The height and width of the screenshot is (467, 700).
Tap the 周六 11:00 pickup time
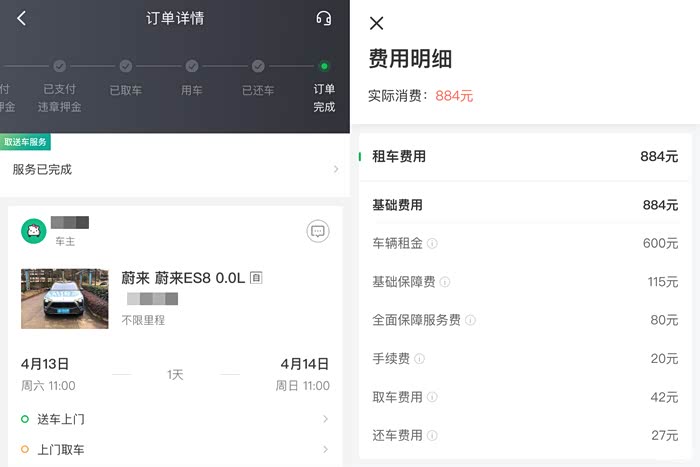point(48,385)
